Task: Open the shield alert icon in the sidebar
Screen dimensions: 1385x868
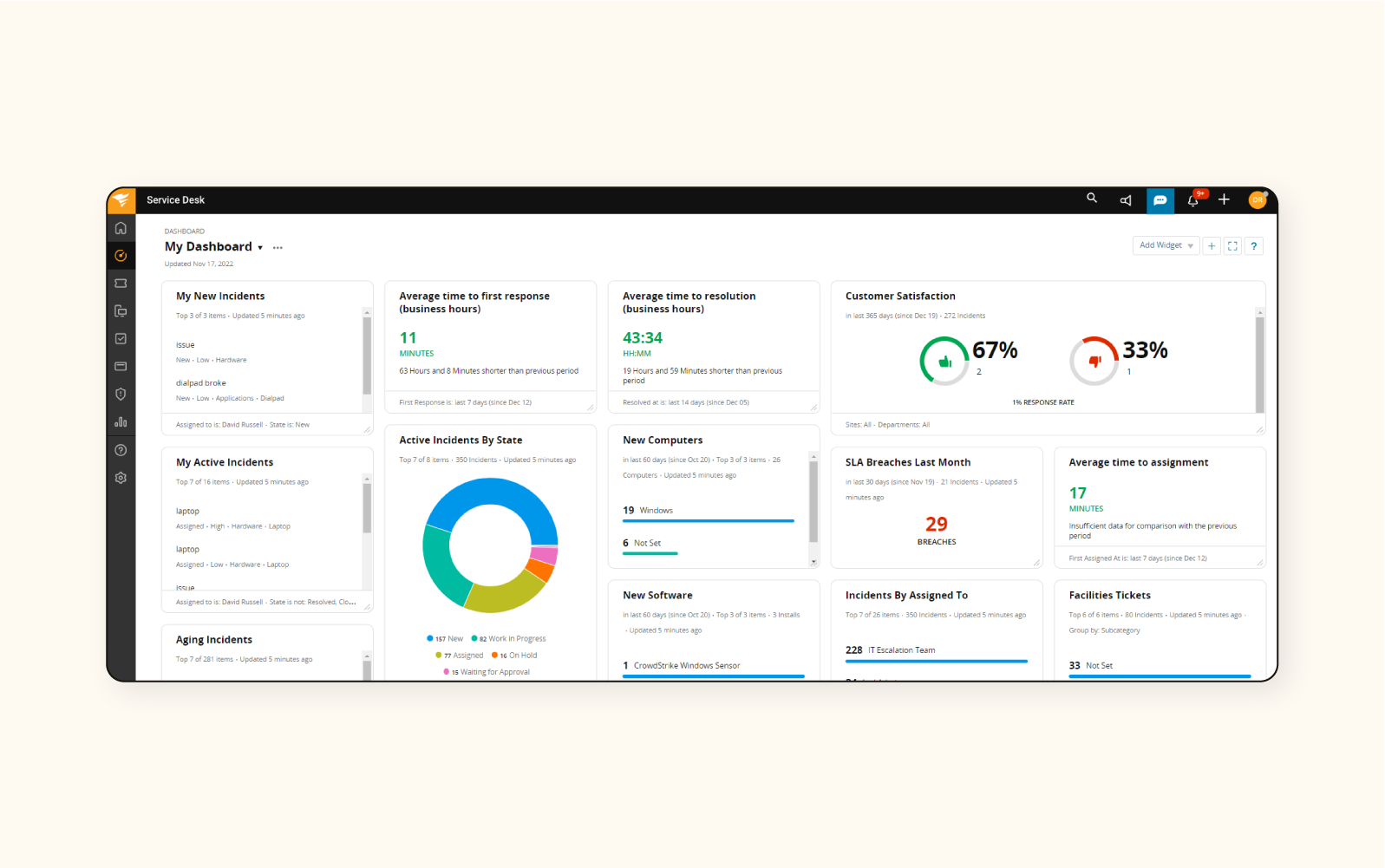Action: [121, 395]
